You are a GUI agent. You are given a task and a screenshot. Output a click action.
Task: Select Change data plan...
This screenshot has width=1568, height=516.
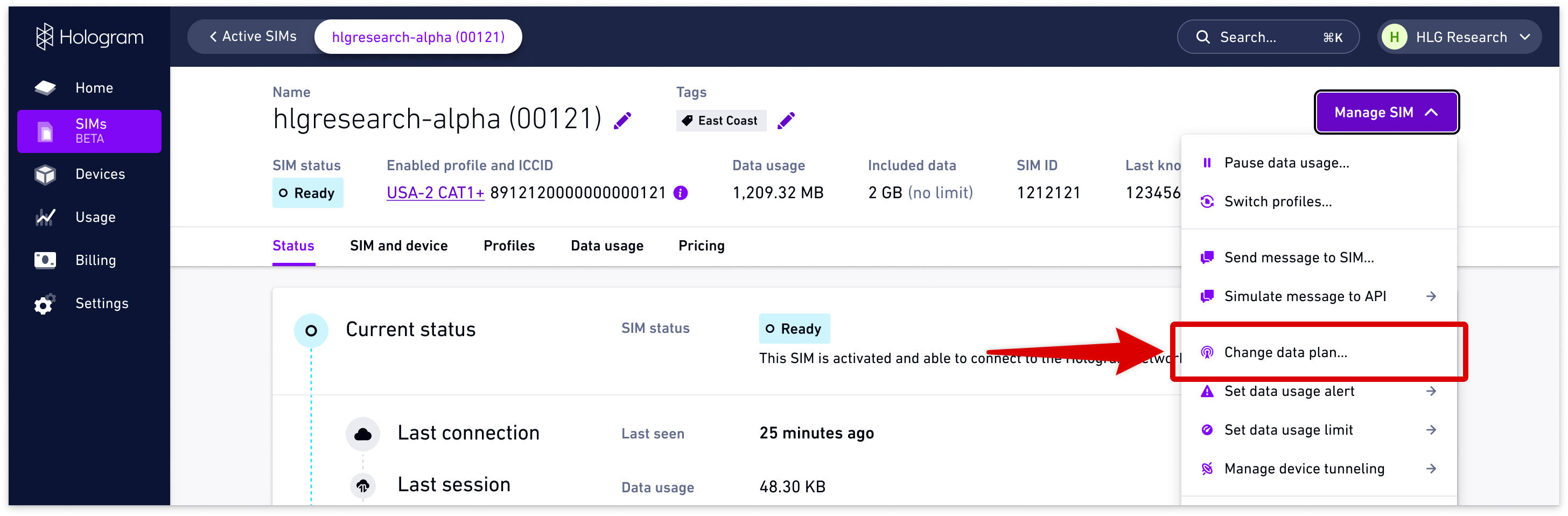[1319, 352]
